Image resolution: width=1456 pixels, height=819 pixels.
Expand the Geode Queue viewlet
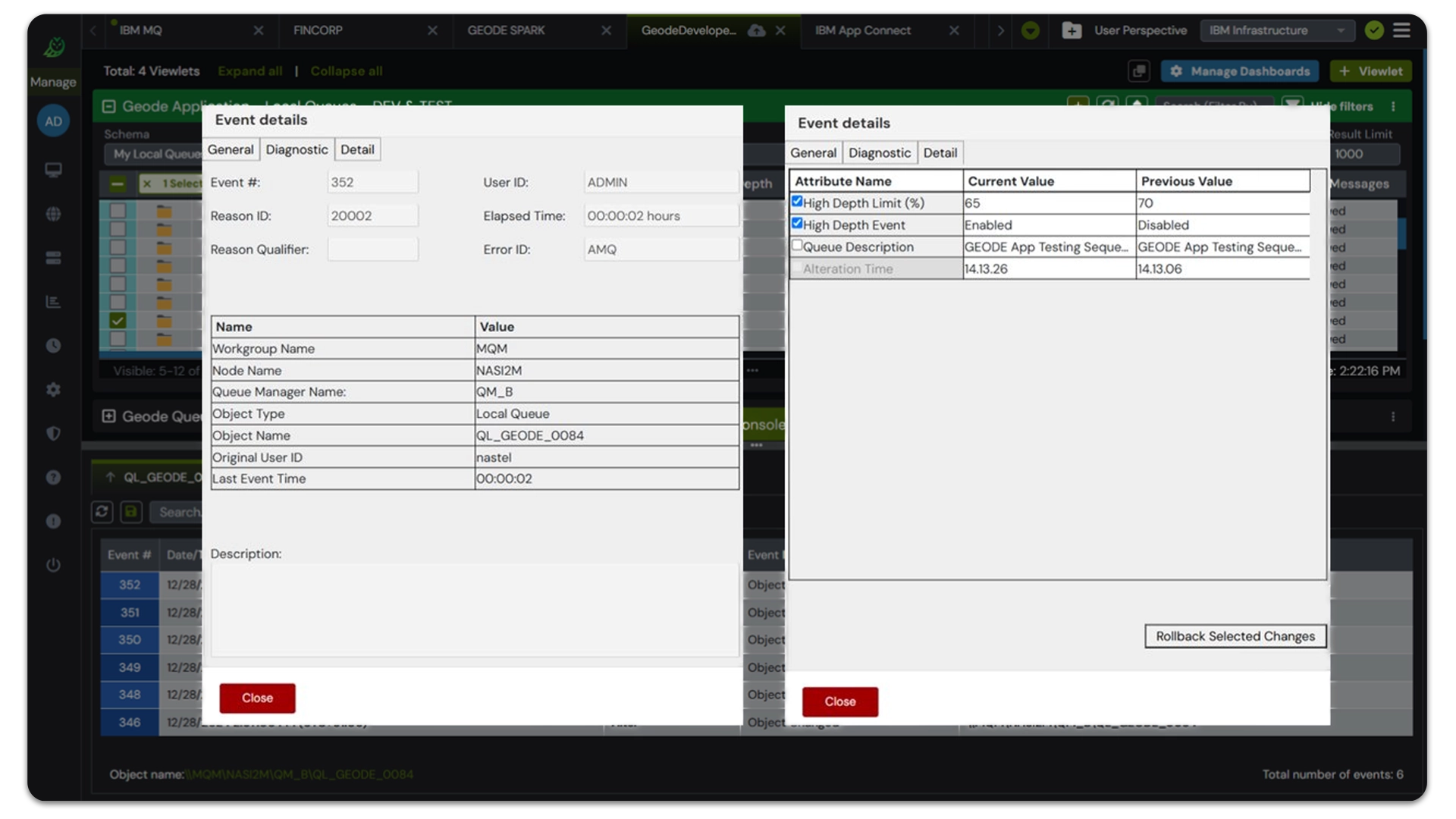[108, 416]
